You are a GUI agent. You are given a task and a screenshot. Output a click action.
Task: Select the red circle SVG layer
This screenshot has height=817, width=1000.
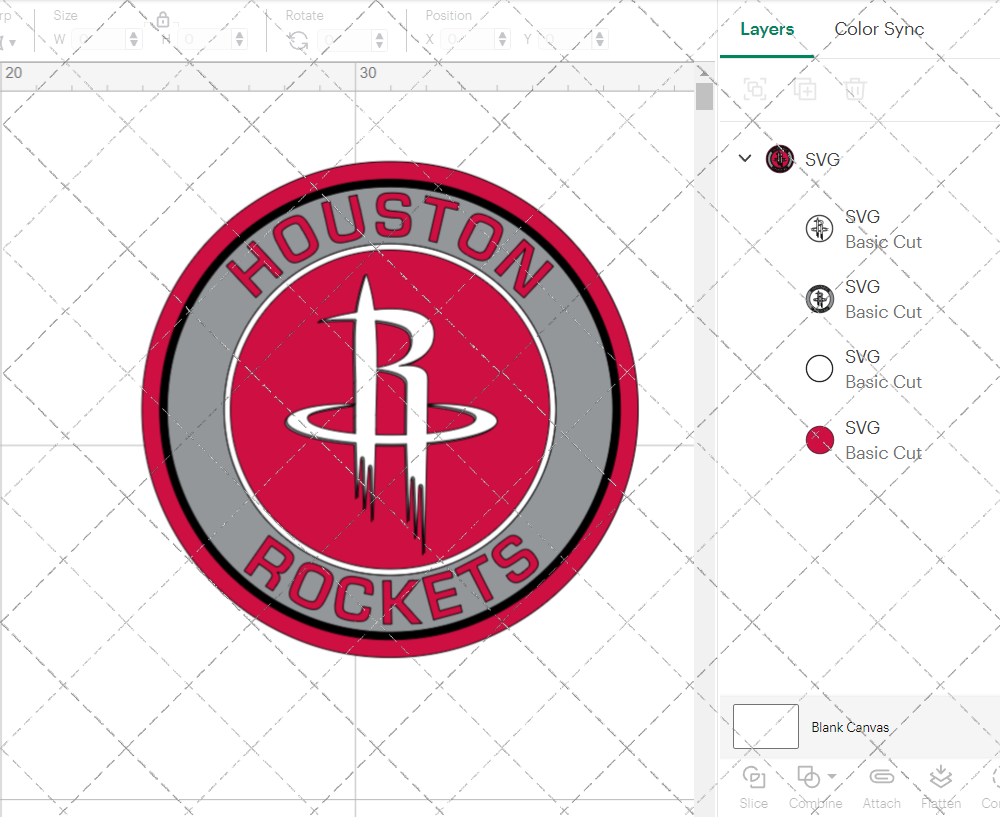pos(820,440)
